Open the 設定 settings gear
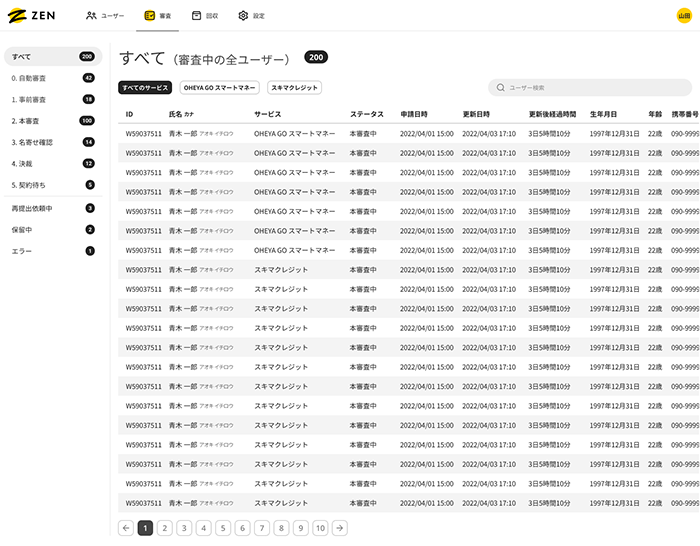Viewport: 700px width, 546px height. [251, 16]
